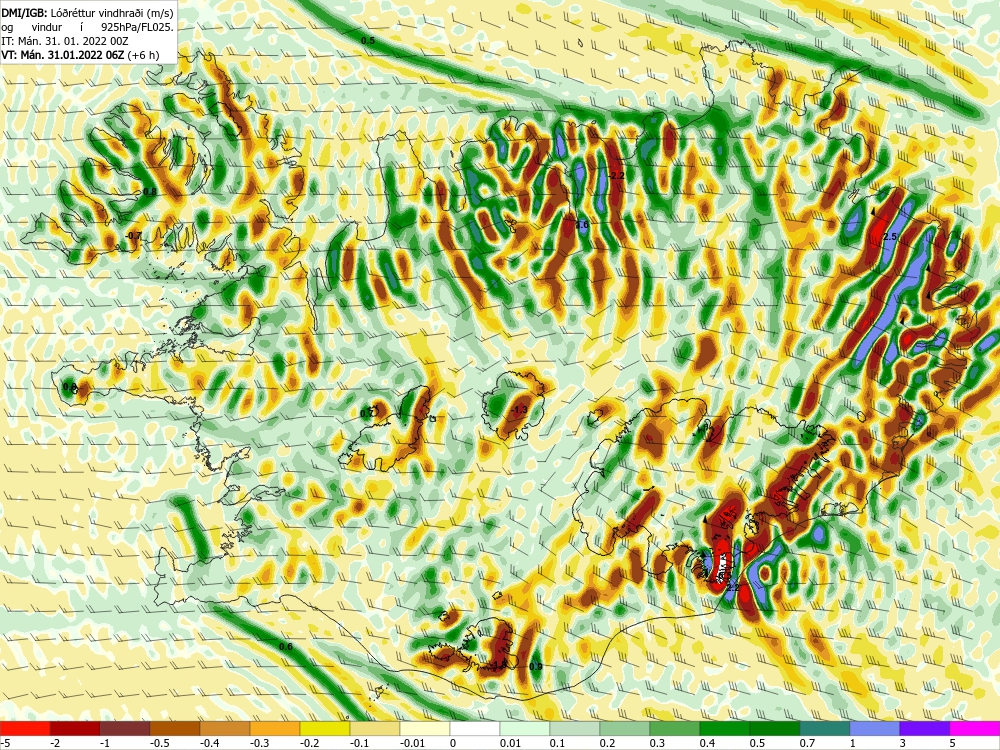
Task: Select the dark green swatch above 0.5
Action: pyautogui.click(x=775, y=728)
